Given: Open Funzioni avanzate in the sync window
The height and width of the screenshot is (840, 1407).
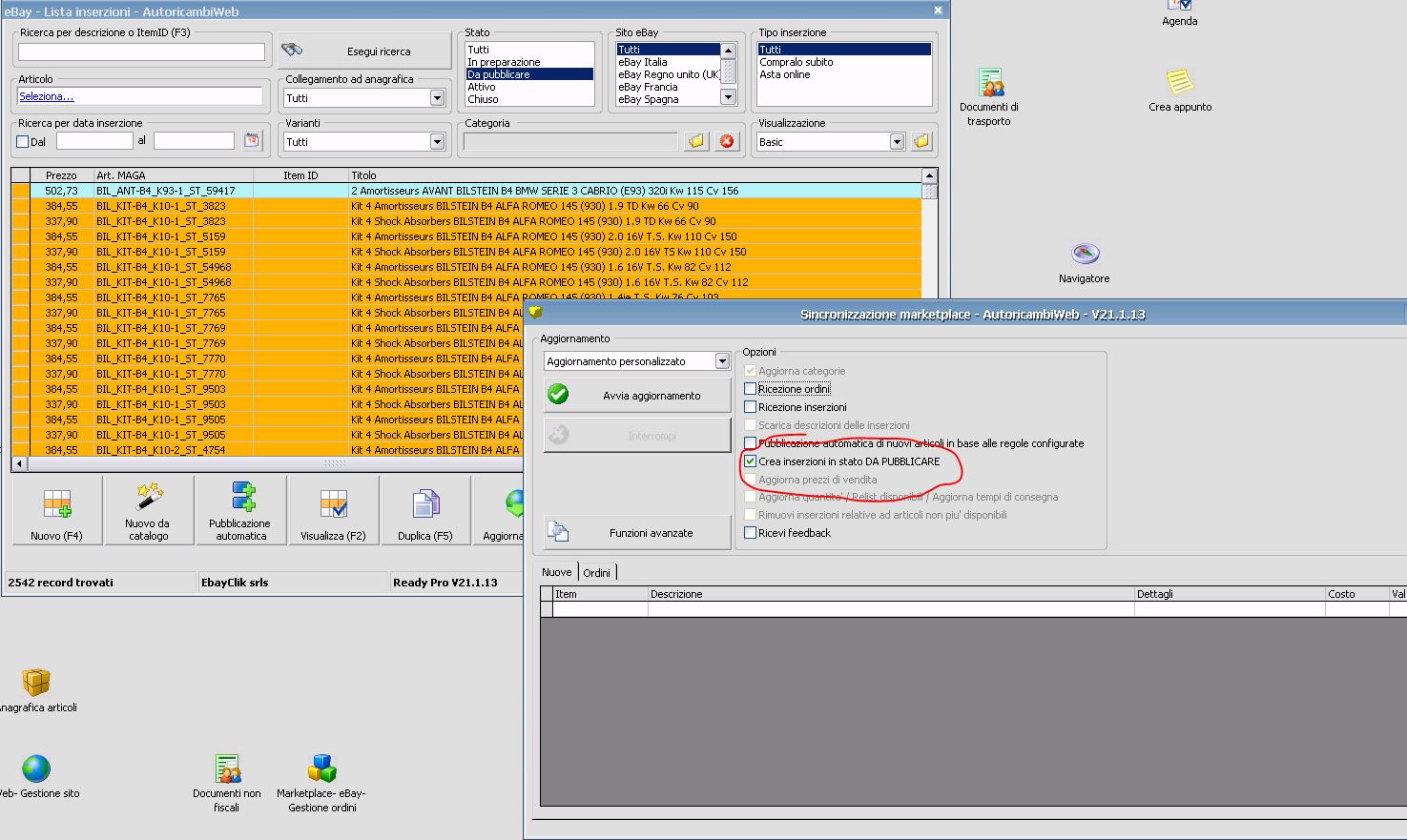Looking at the screenshot, I should pyautogui.click(x=637, y=532).
